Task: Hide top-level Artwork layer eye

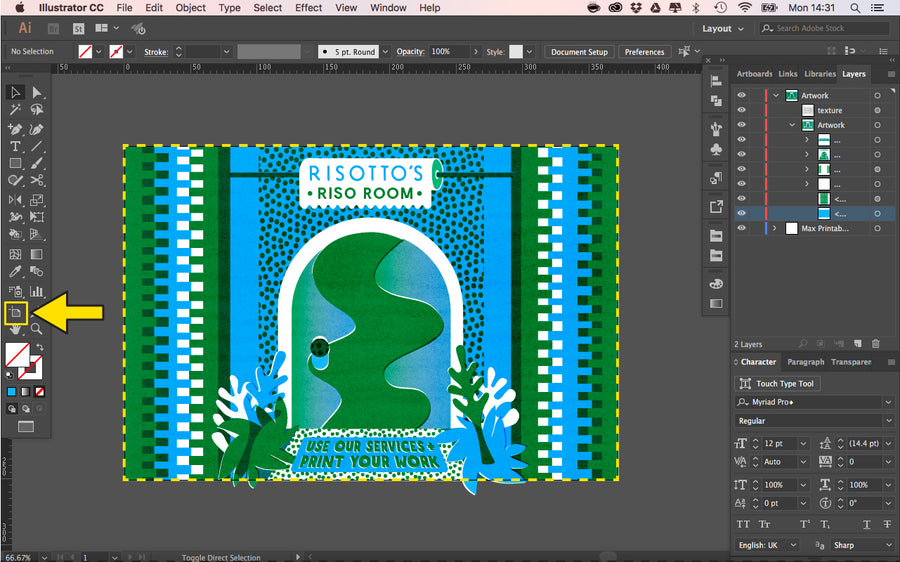Action: click(x=741, y=96)
